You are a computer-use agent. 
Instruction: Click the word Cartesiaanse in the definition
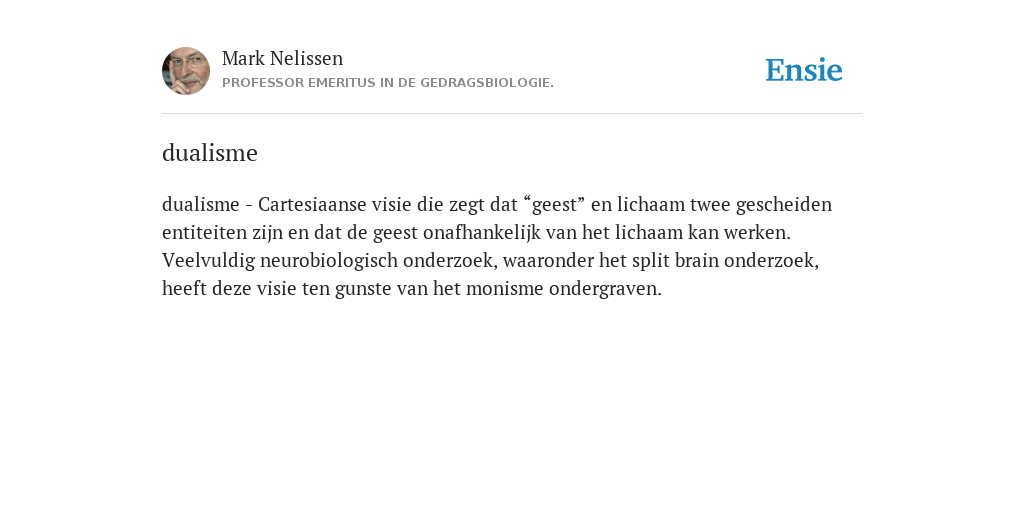(x=312, y=204)
